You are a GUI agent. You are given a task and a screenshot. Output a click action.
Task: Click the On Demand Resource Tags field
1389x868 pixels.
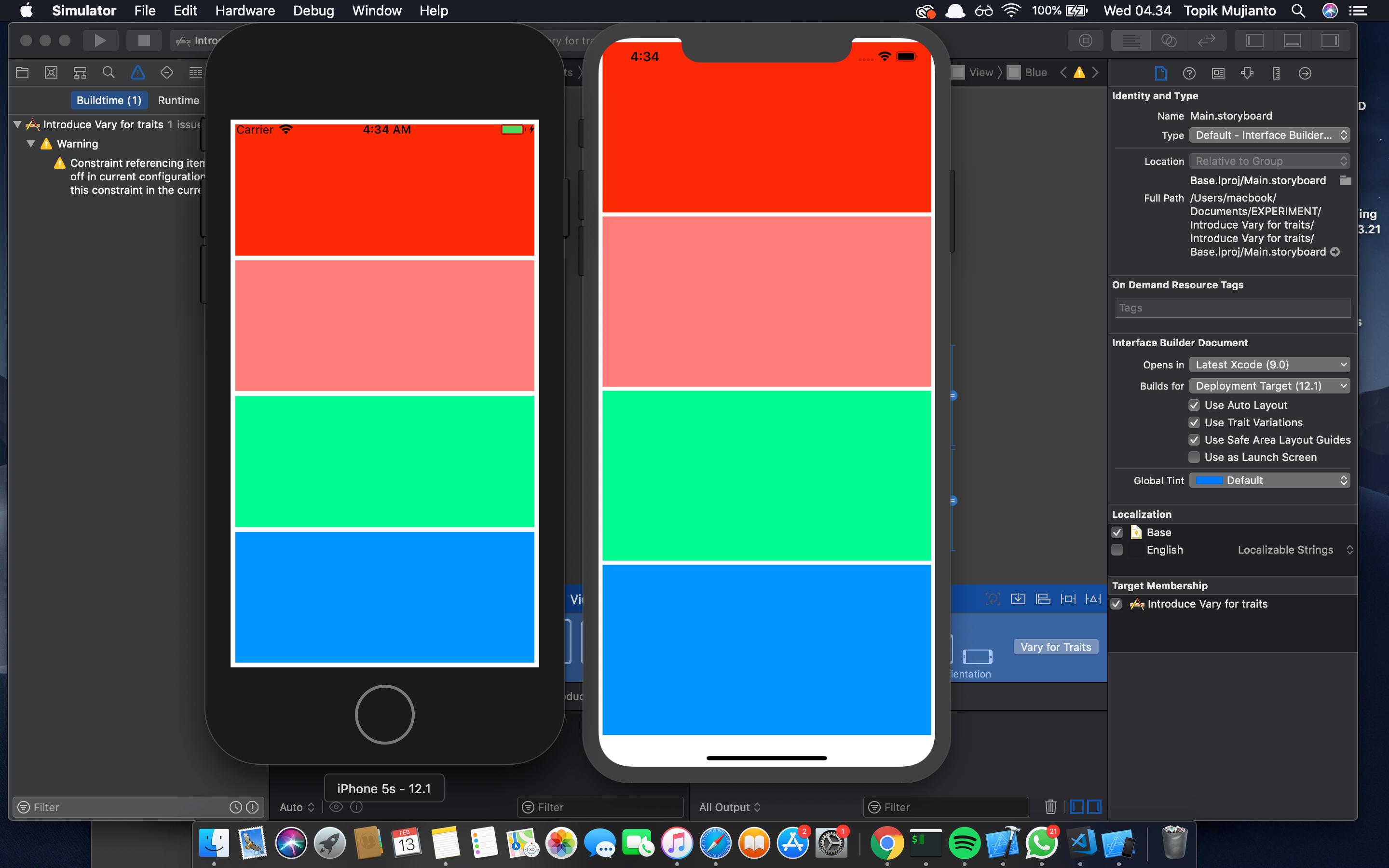point(1232,308)
